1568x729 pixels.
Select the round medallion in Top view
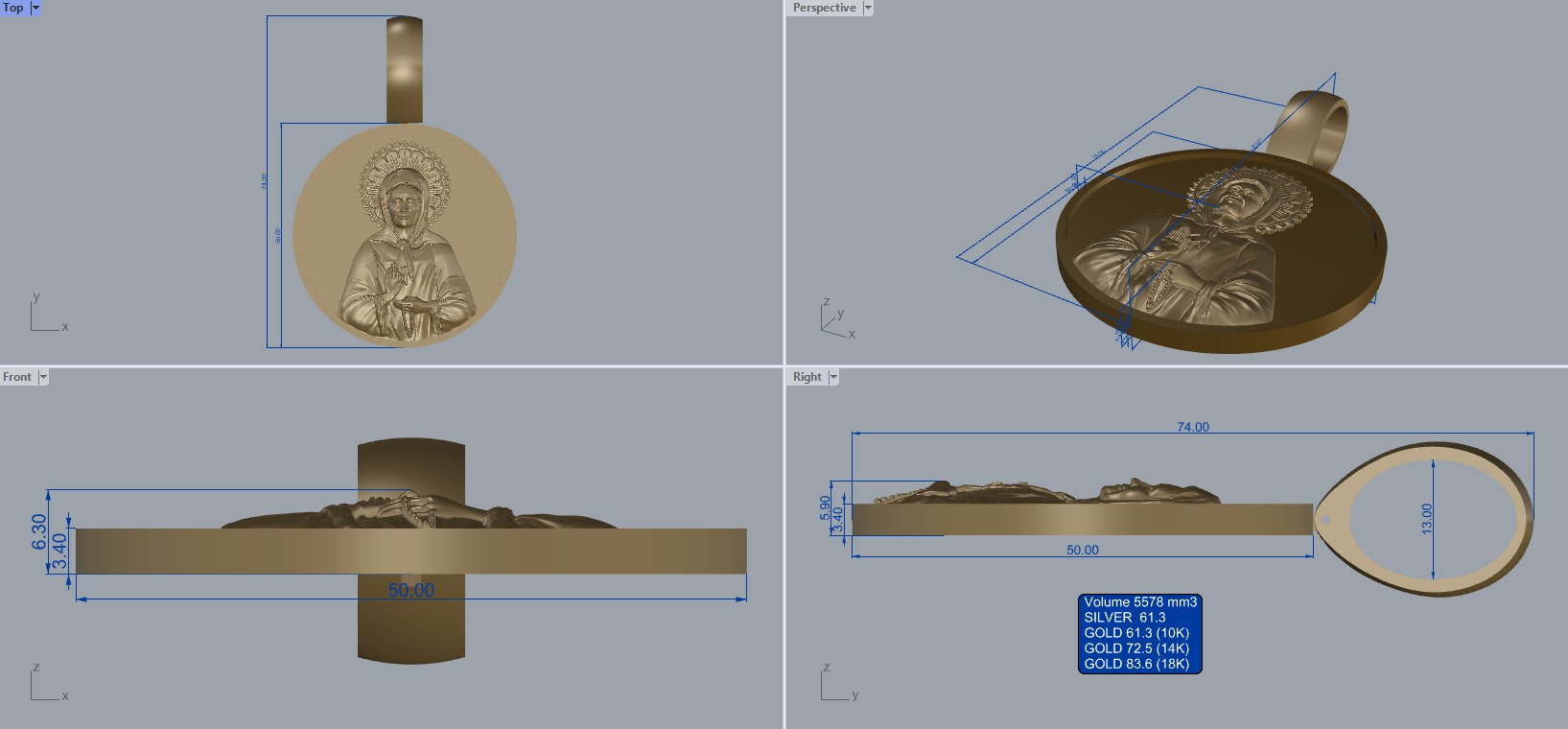point(405,235)
